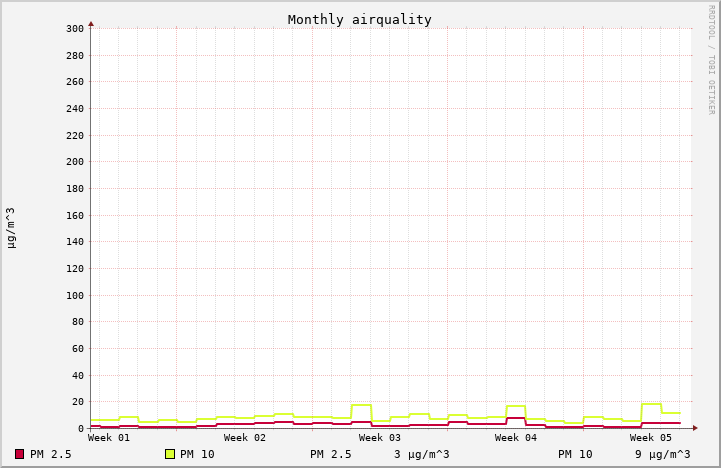The image size is (721, 468).
Task: Click the 40 y-axis value
Action: pos(78,376)
